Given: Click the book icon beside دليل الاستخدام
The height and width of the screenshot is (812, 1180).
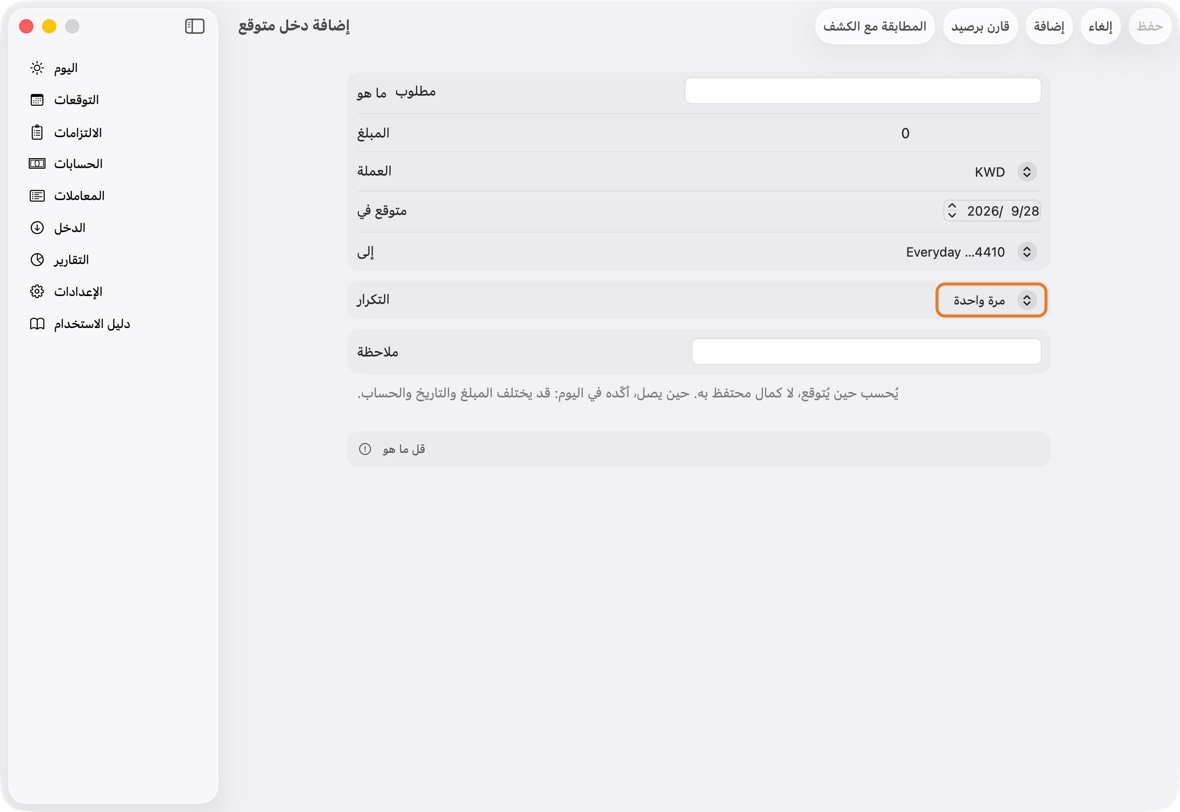Looking at the screenshot, I should point(37,324).
